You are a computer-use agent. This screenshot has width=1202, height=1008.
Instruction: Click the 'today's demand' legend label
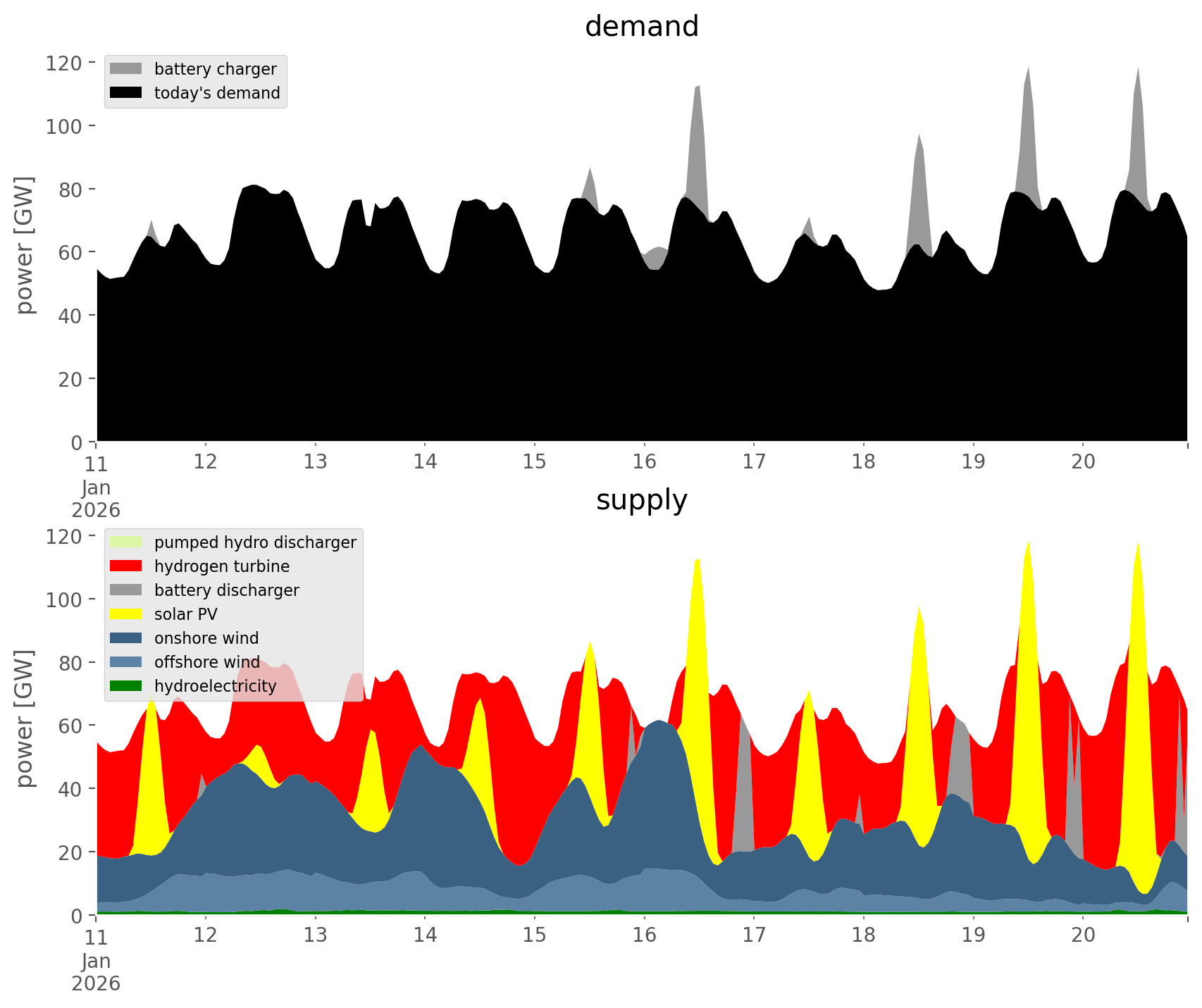tap(217, 93)
